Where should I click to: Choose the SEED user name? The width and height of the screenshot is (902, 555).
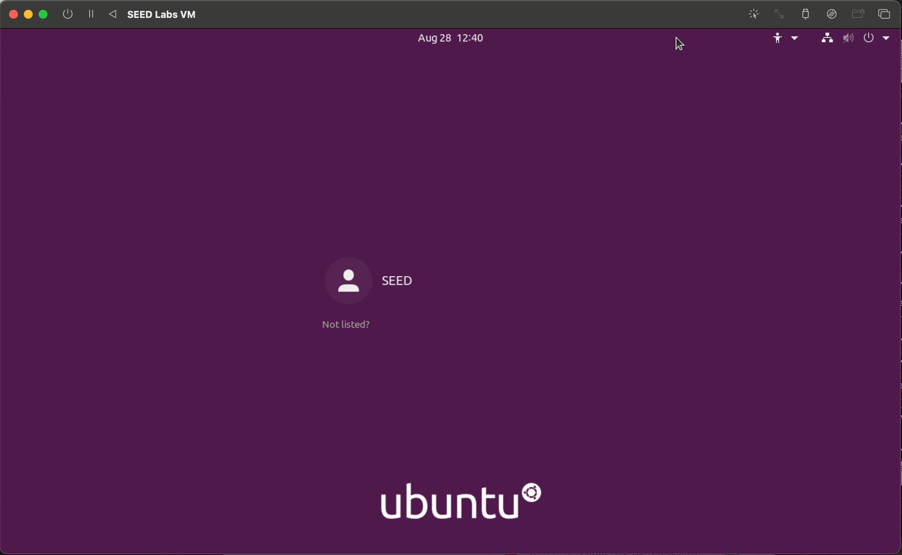coord(397,281)
